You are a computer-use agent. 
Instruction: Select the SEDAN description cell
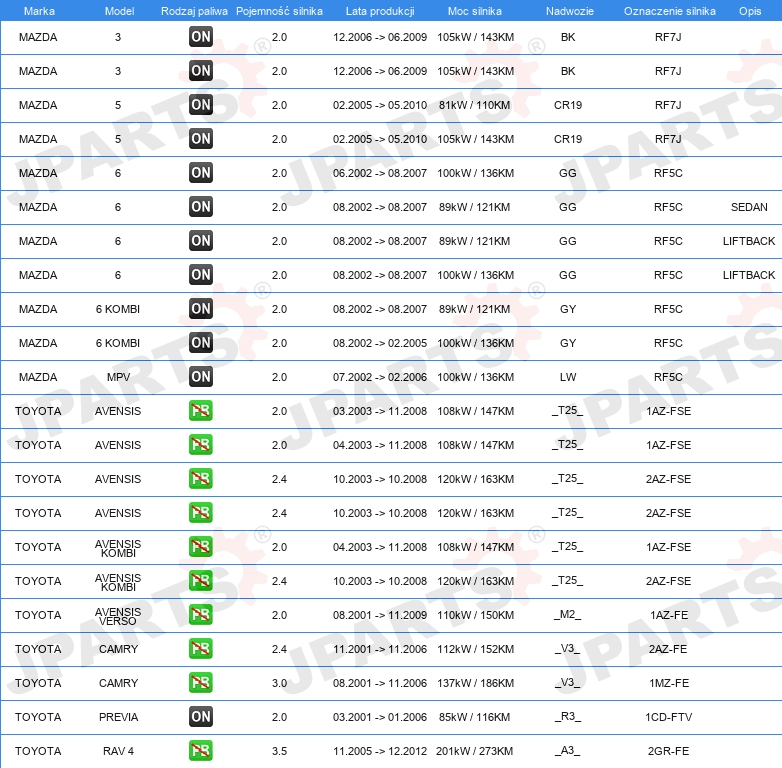pyautogui.click(x=749, y=207)
